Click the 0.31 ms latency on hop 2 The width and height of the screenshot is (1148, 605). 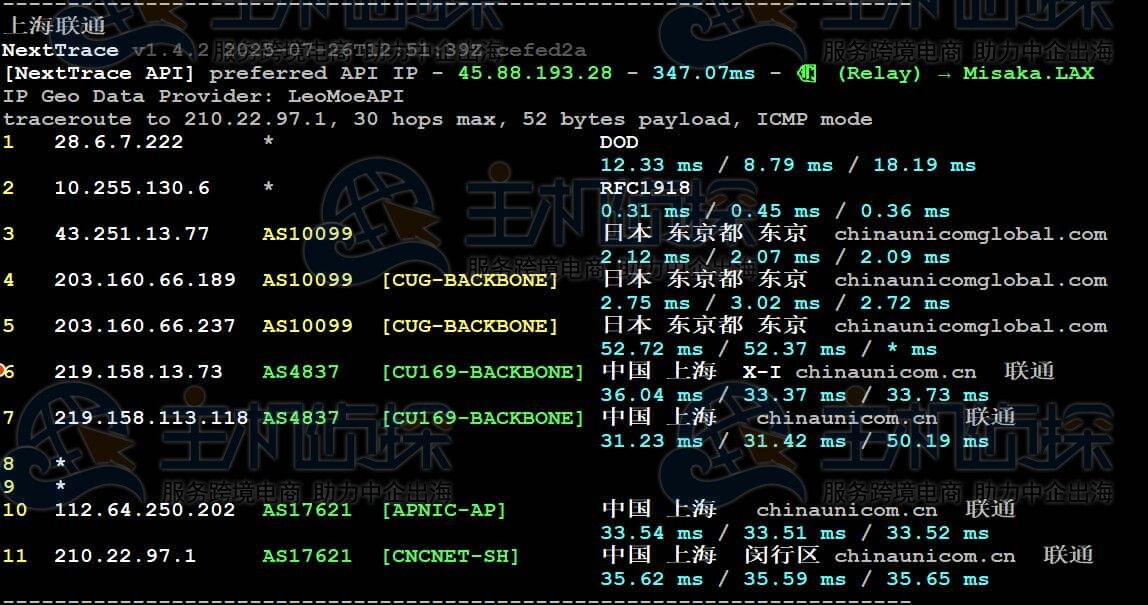click(645, 212)
